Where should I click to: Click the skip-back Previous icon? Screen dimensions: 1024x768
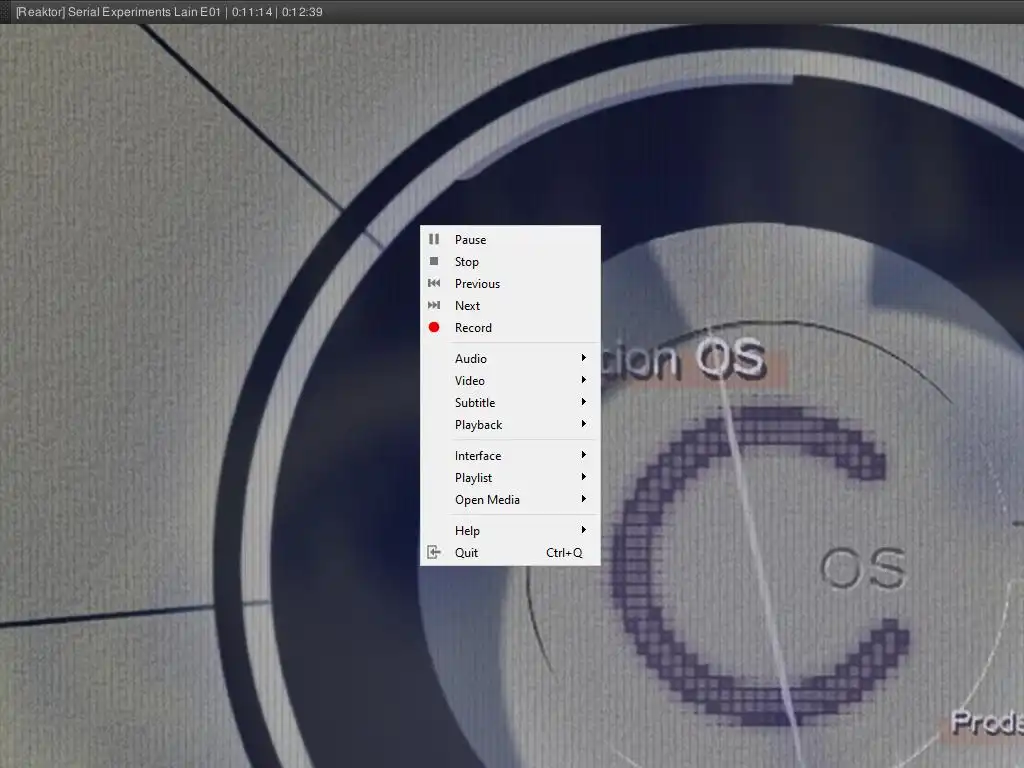pyautogui.click(x=434, y=283)
